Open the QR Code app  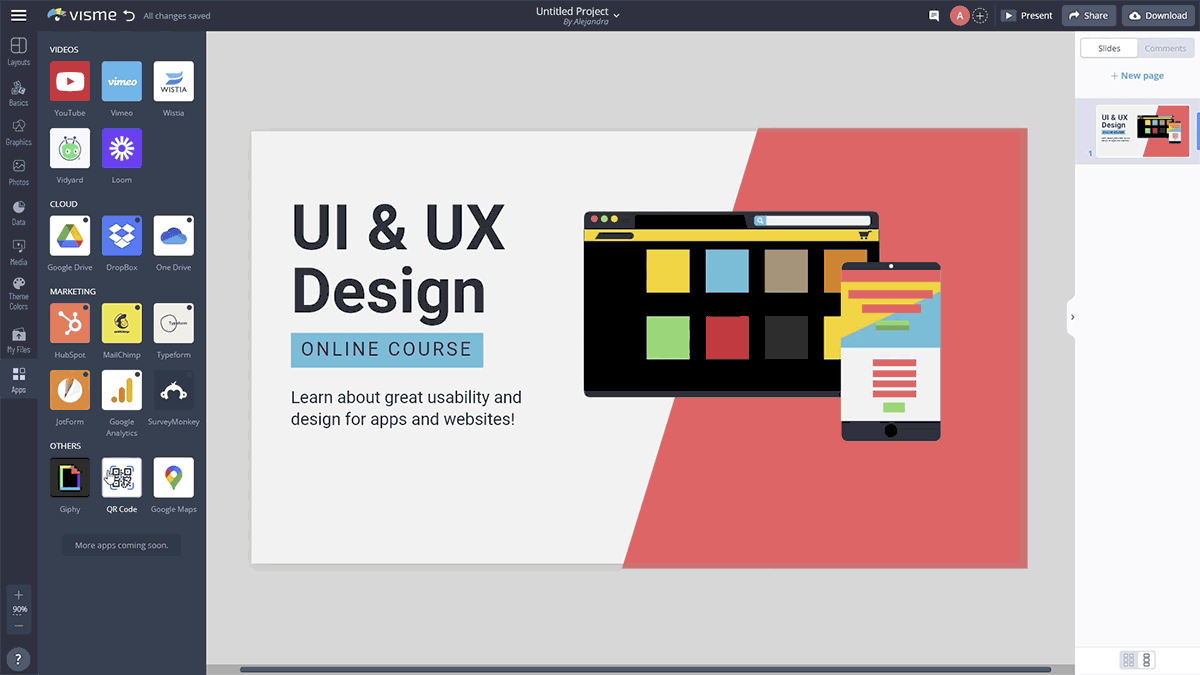[122, 478]
